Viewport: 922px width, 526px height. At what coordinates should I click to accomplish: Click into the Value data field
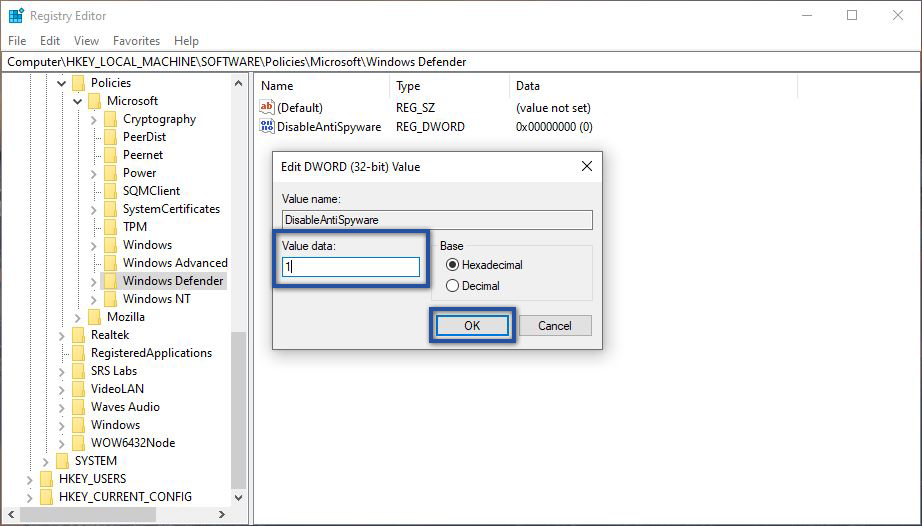pyautogui.click(x=350, y=267)
